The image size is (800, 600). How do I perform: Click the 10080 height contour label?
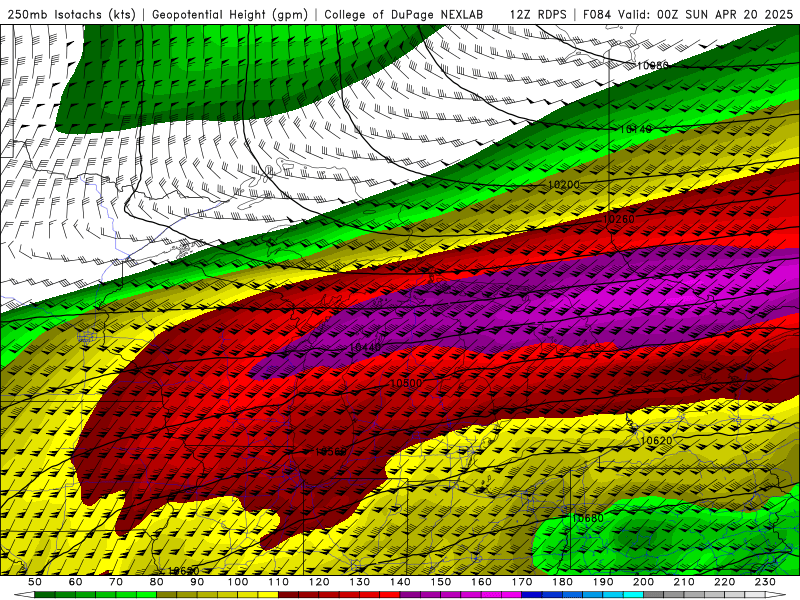click(652, 65)
